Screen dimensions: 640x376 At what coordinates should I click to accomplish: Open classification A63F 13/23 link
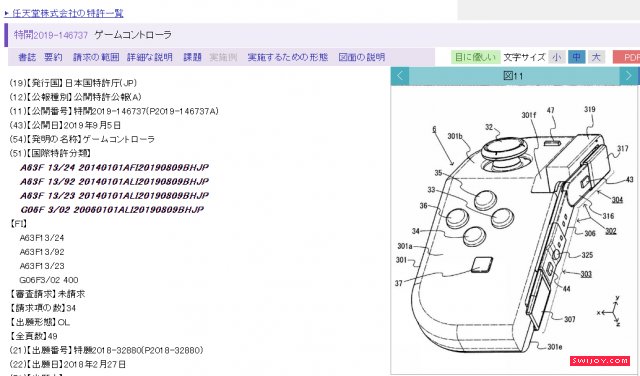click(114, 196)
